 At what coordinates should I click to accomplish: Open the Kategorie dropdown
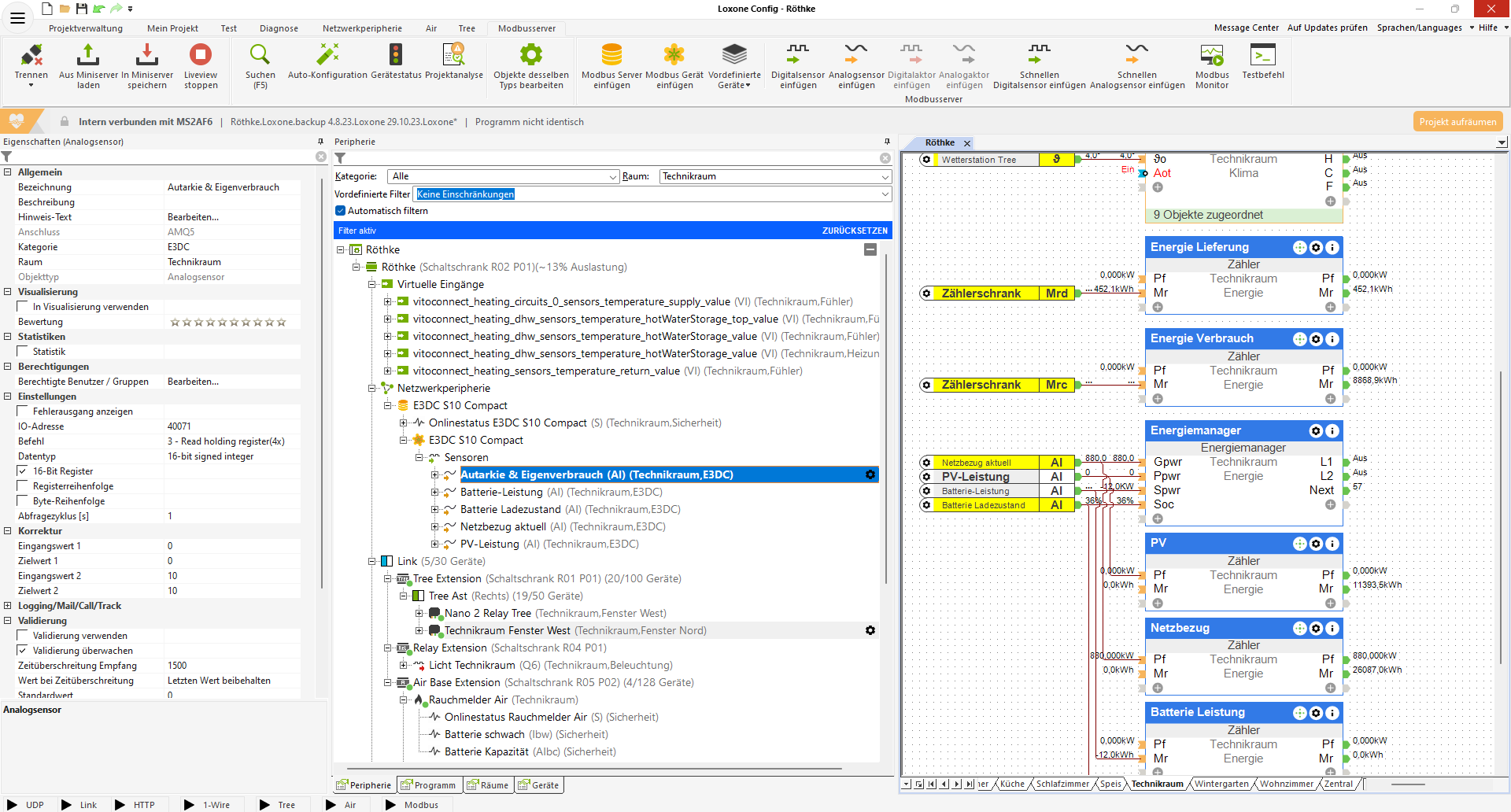click(x=613, y=177)
